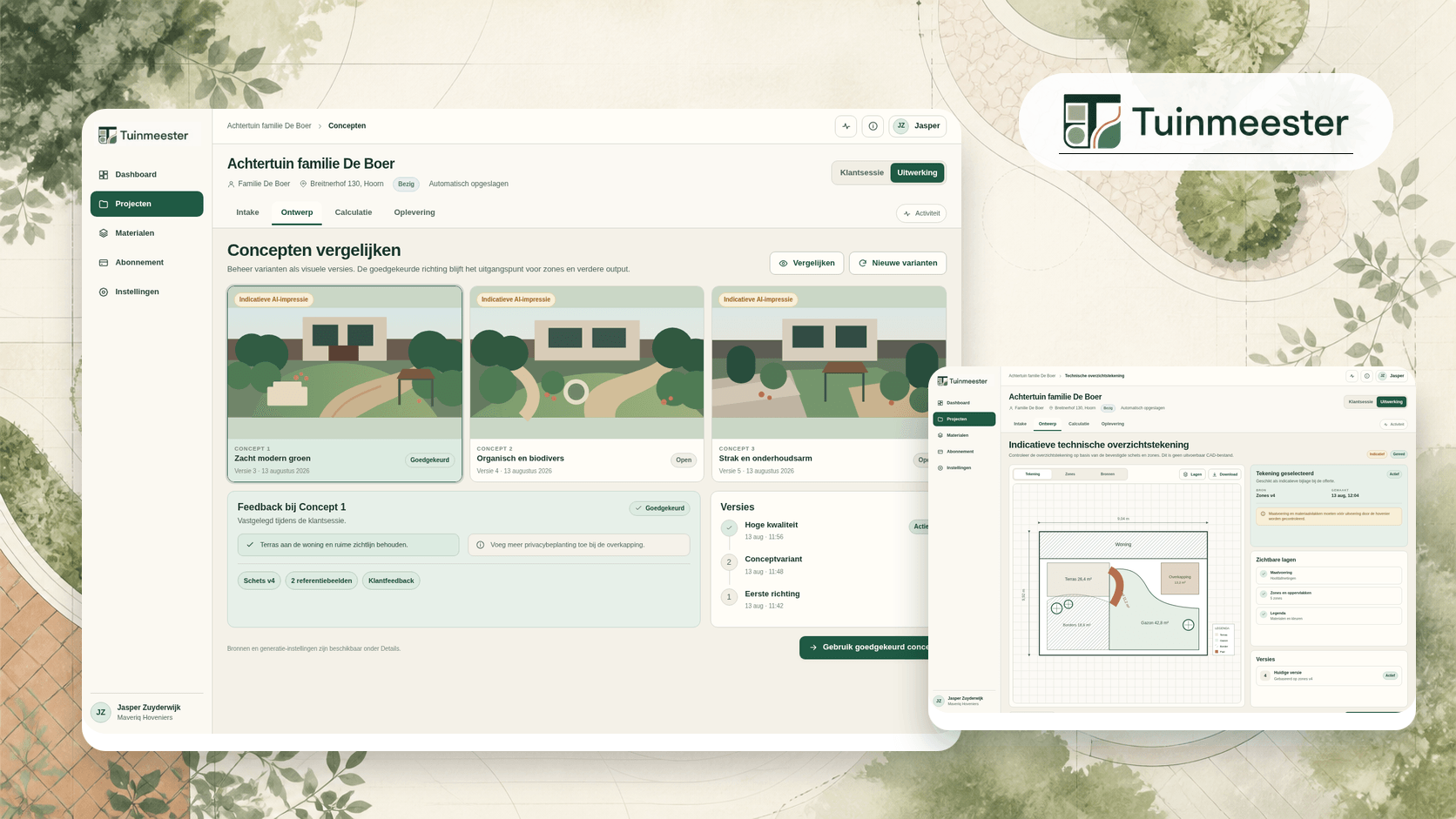This screenshot has height=819, width=1456.
Task: Click the info icon in the overzichtstekening window header
Action: pos(1366,376)
